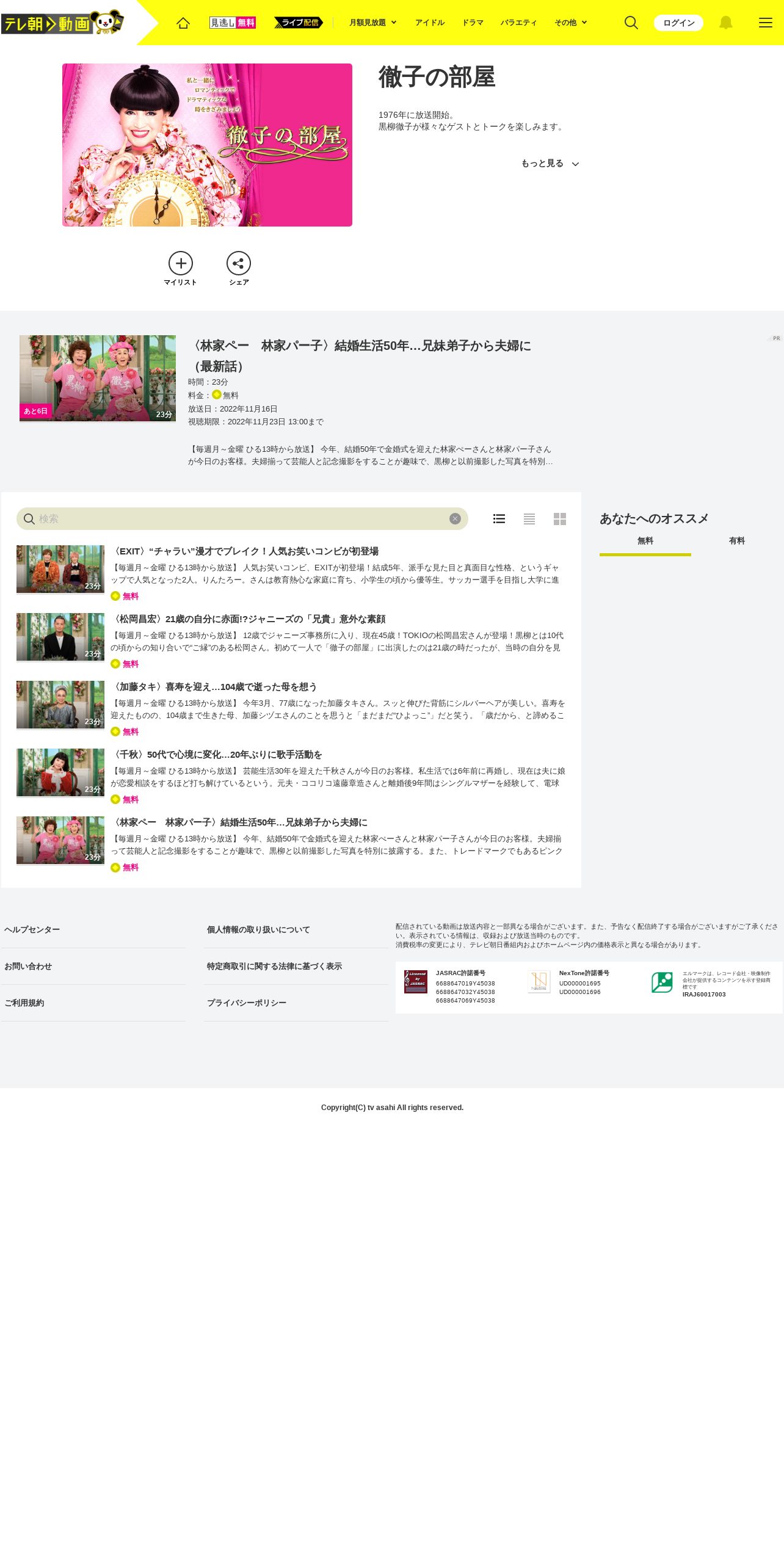Go to home via house icon
The image size is (784, 1568).
point(183,23)
